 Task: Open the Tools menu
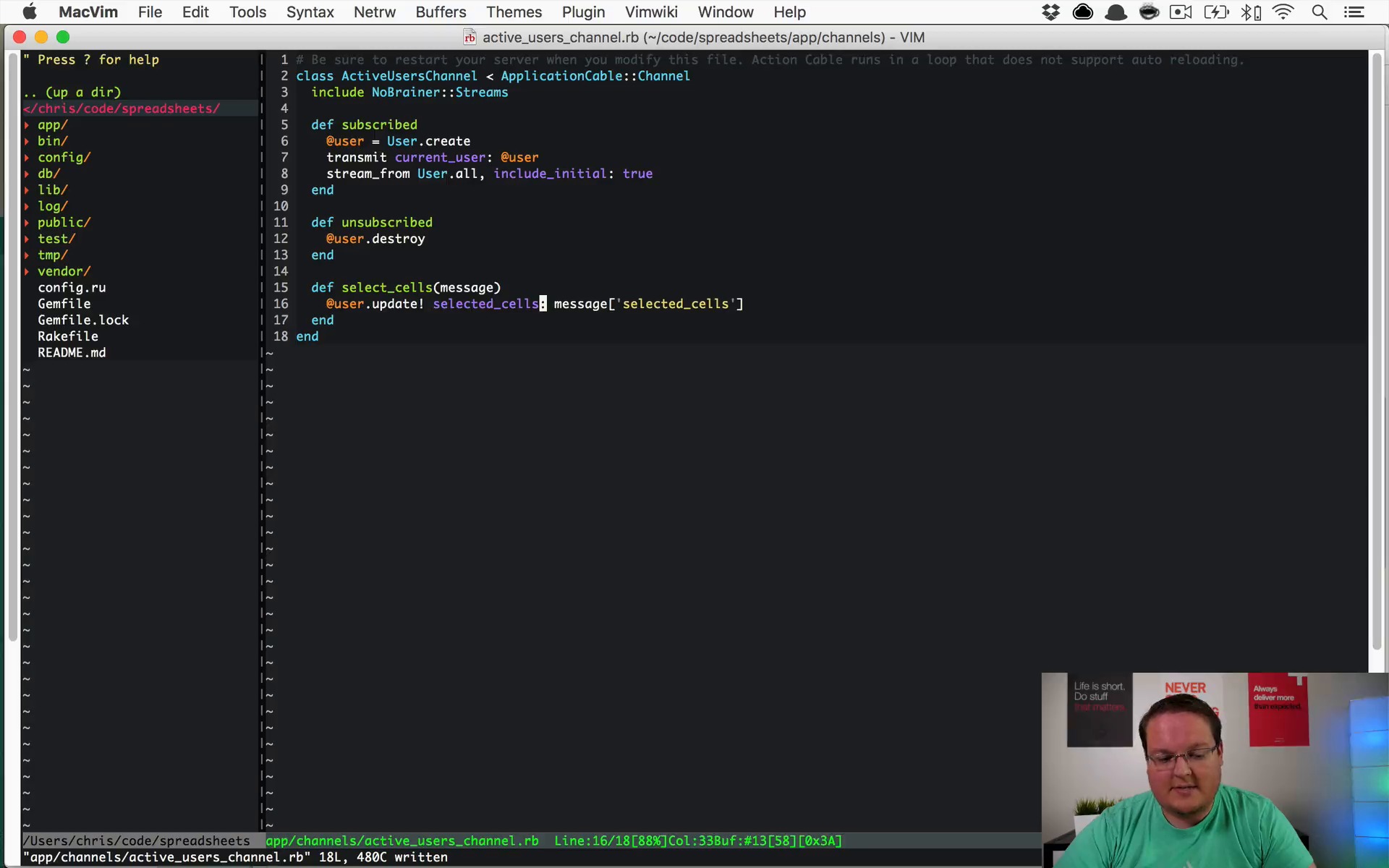[x=248, y=12]
